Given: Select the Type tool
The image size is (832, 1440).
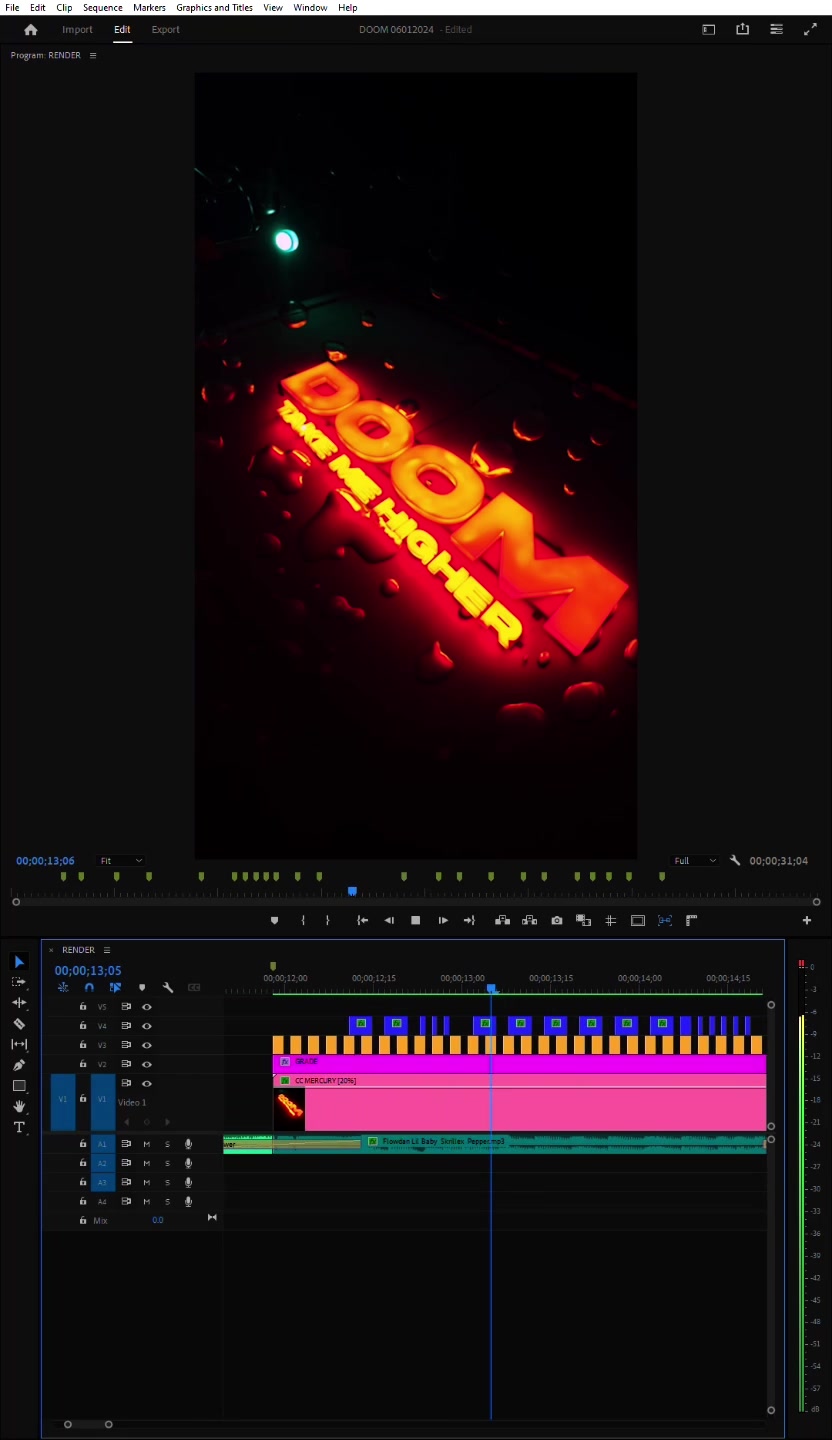Looking at the screenshot, I should [18, 1127].
